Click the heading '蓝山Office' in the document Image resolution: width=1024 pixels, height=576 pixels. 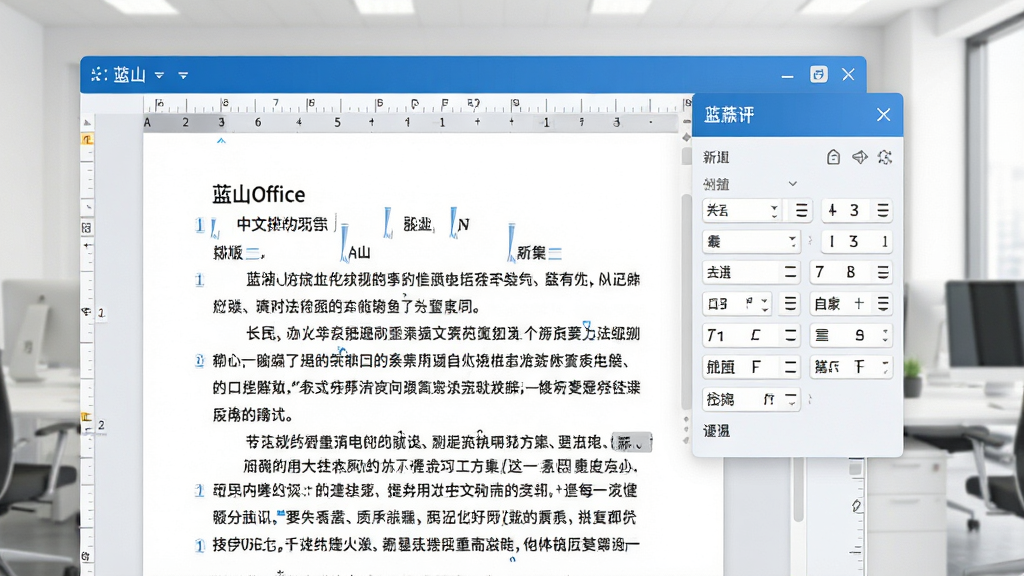coord(259,195)
